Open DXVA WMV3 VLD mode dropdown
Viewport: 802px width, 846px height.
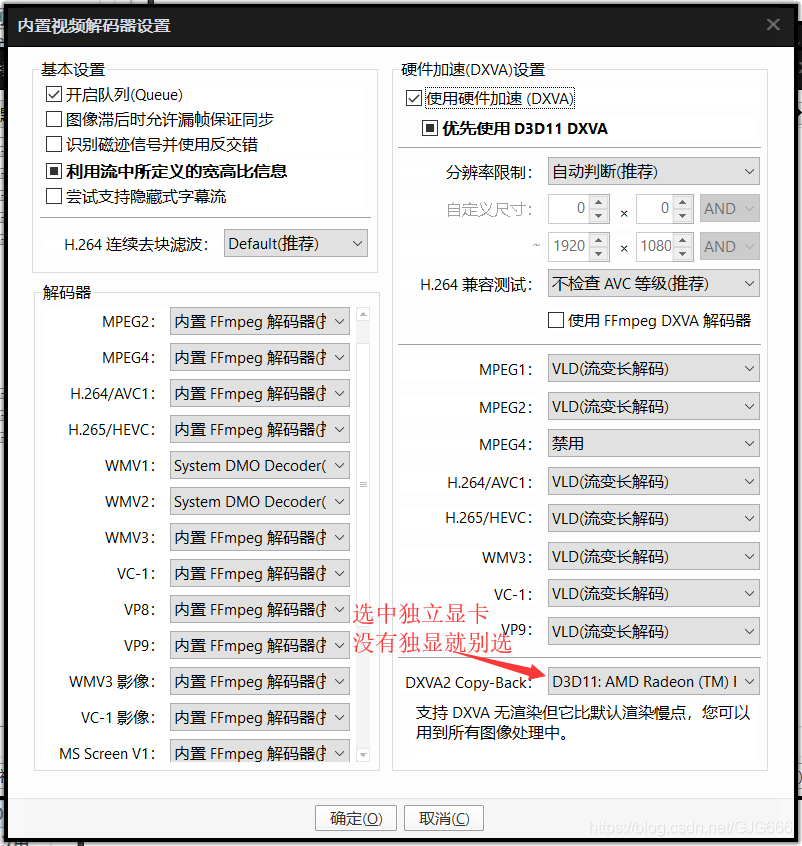(654, 556)
